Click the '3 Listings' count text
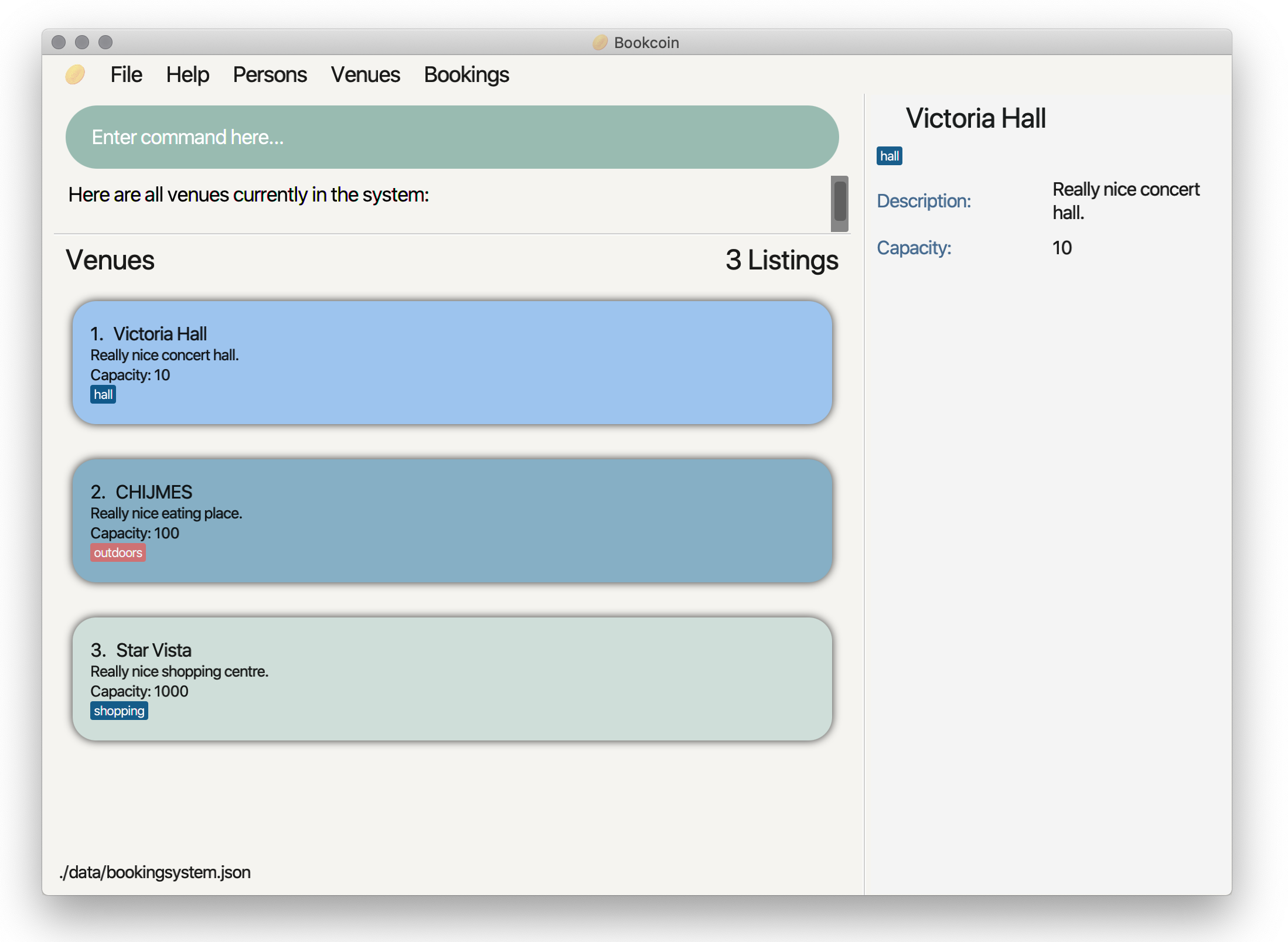The height and width of the screenshot is (942, 1288). coord(782,260)
